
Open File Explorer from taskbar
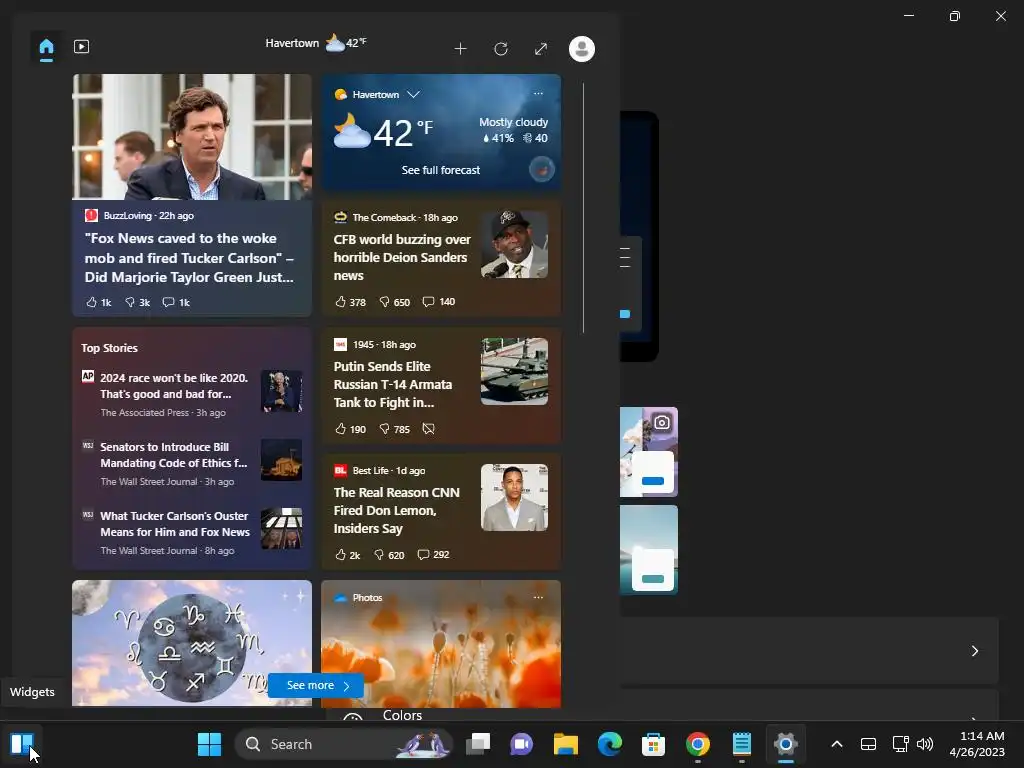tap(566, 744)
